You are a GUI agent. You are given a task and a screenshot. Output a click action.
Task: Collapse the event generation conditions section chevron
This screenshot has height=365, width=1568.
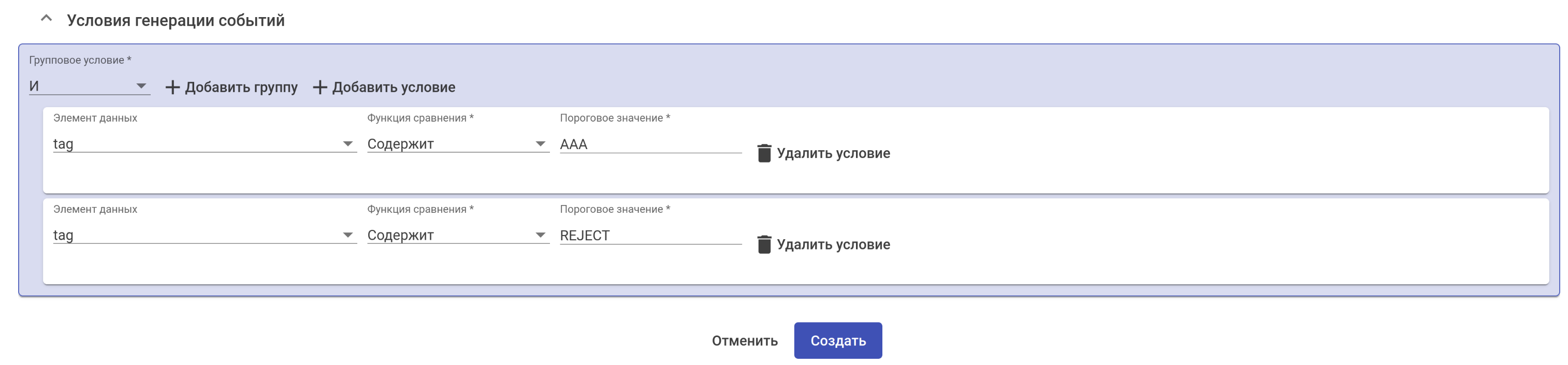tap(46, 19)
